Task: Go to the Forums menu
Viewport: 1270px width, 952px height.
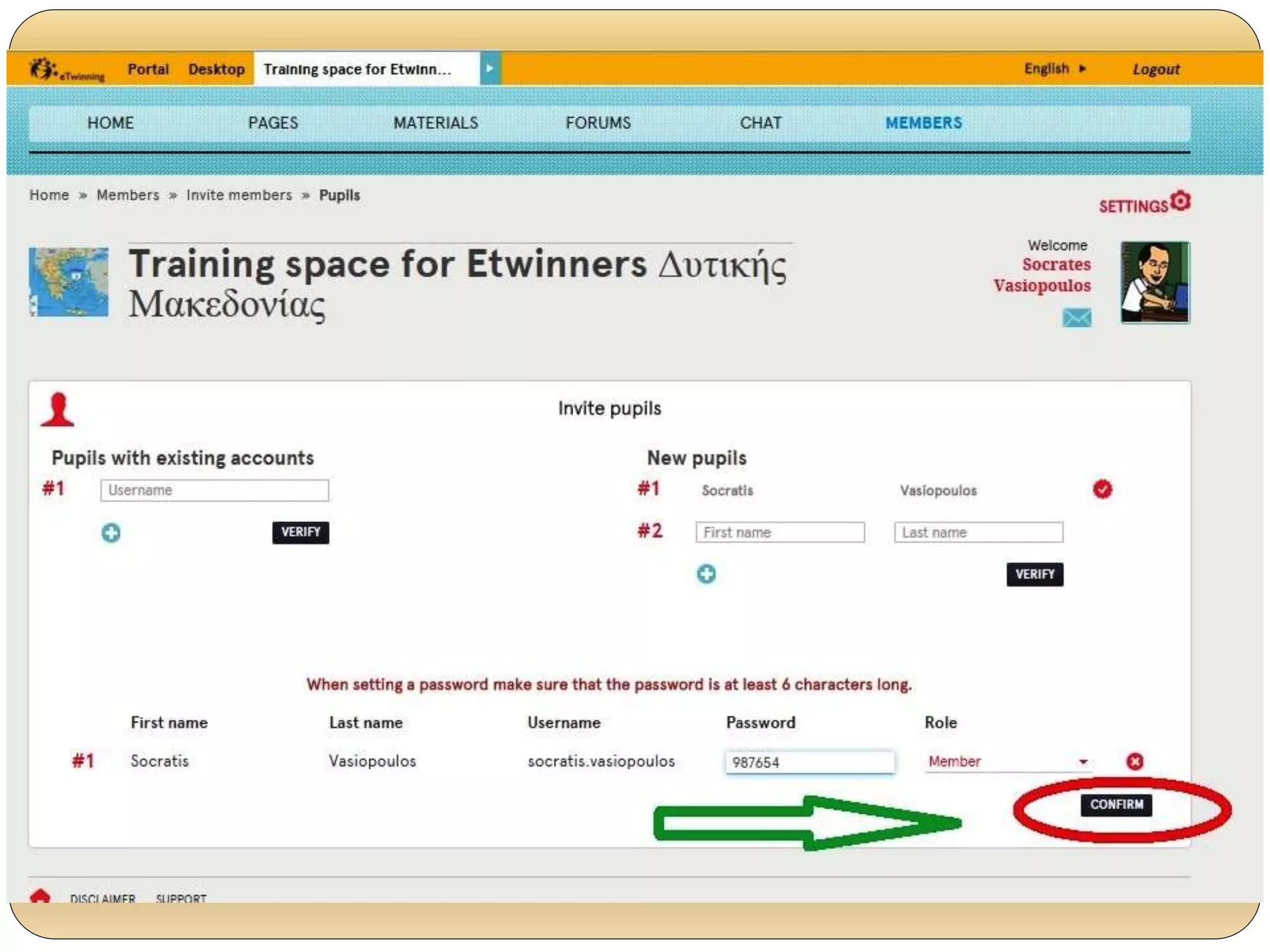Action: [x=598, y=123]
